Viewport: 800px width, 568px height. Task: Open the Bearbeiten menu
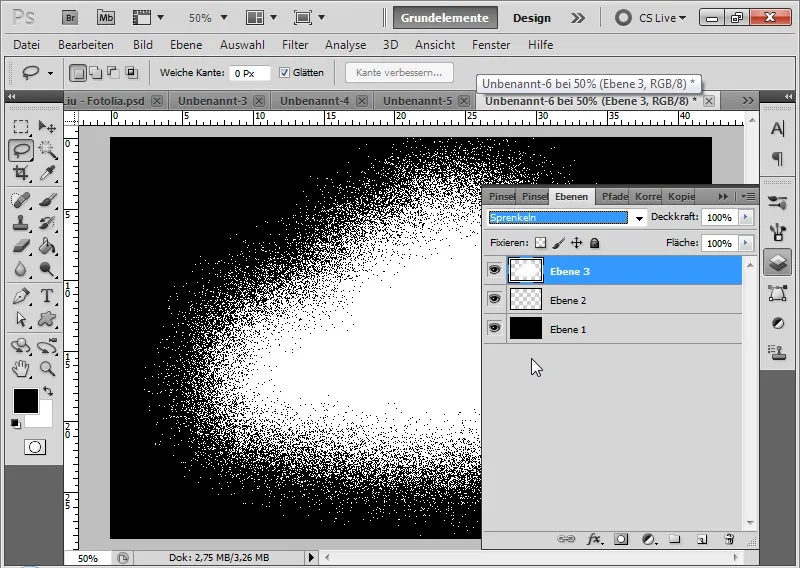click(86, 45)
